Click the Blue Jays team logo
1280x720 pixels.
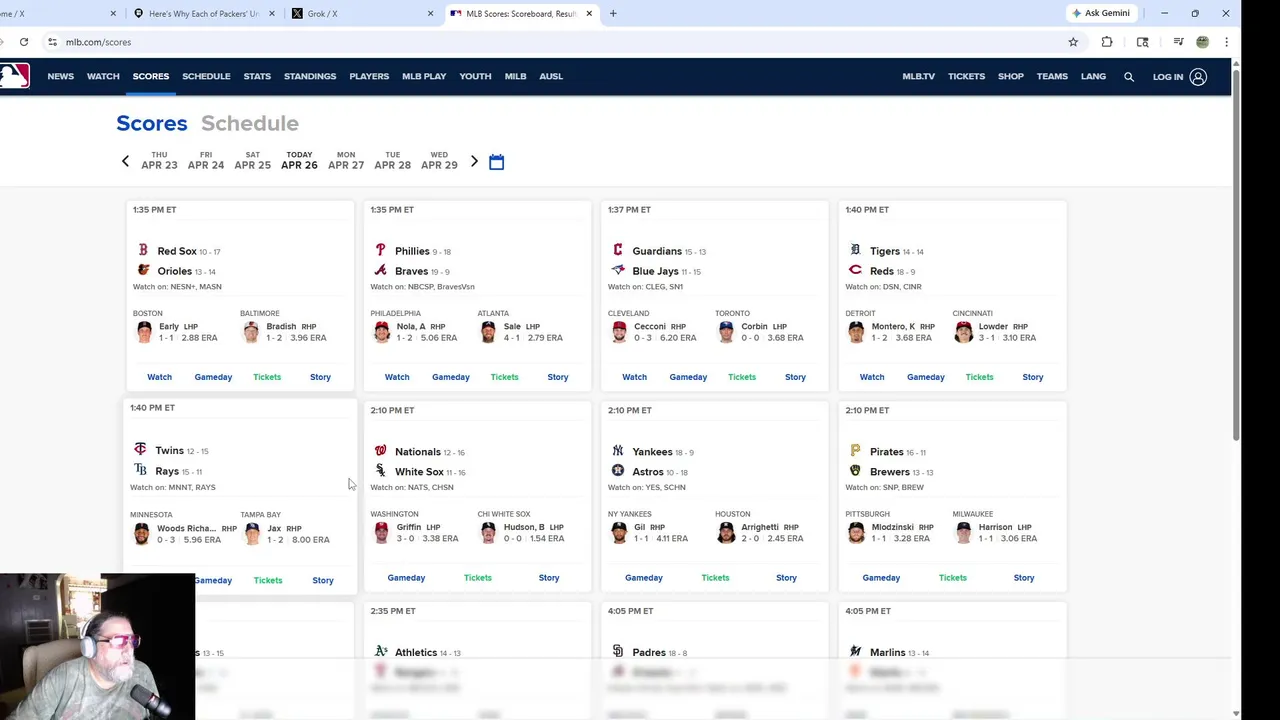(618, 270)
